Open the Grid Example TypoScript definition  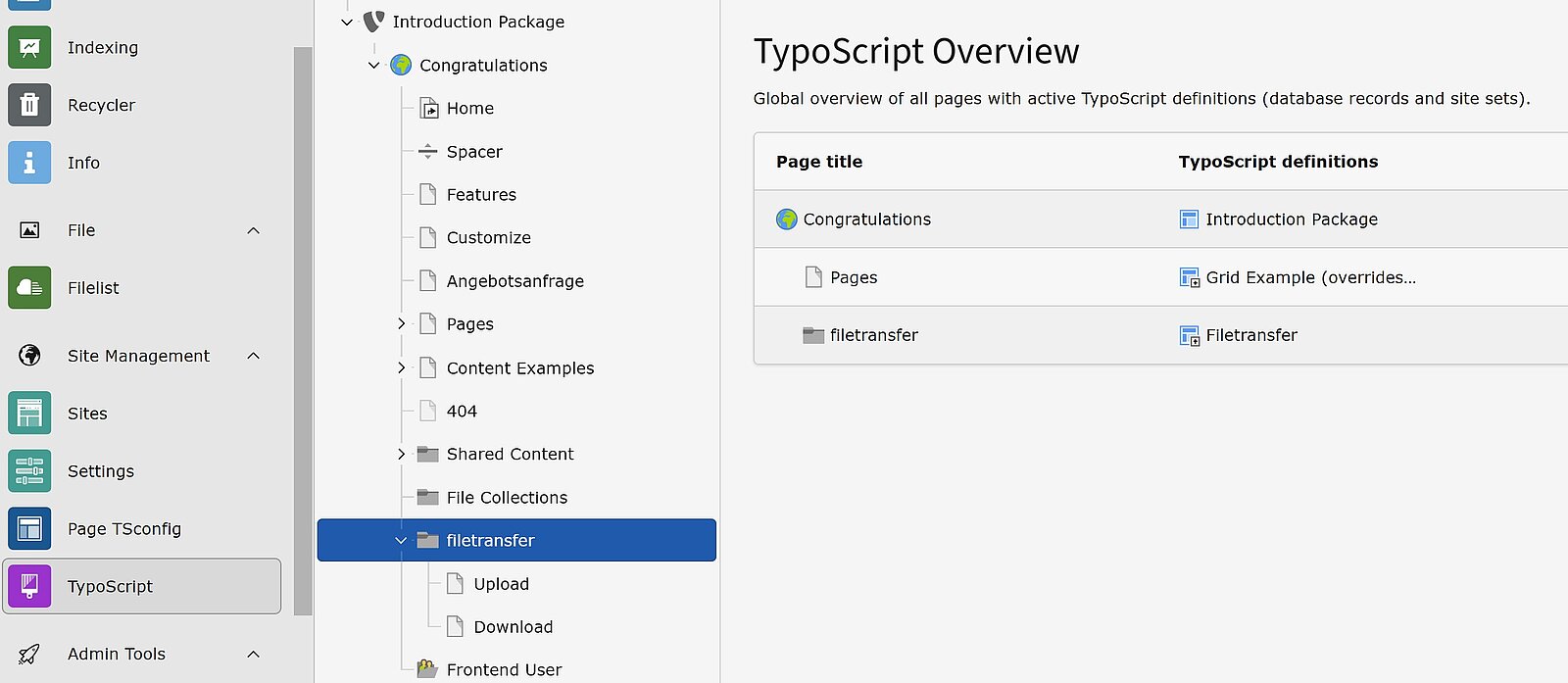(1309, 277)
